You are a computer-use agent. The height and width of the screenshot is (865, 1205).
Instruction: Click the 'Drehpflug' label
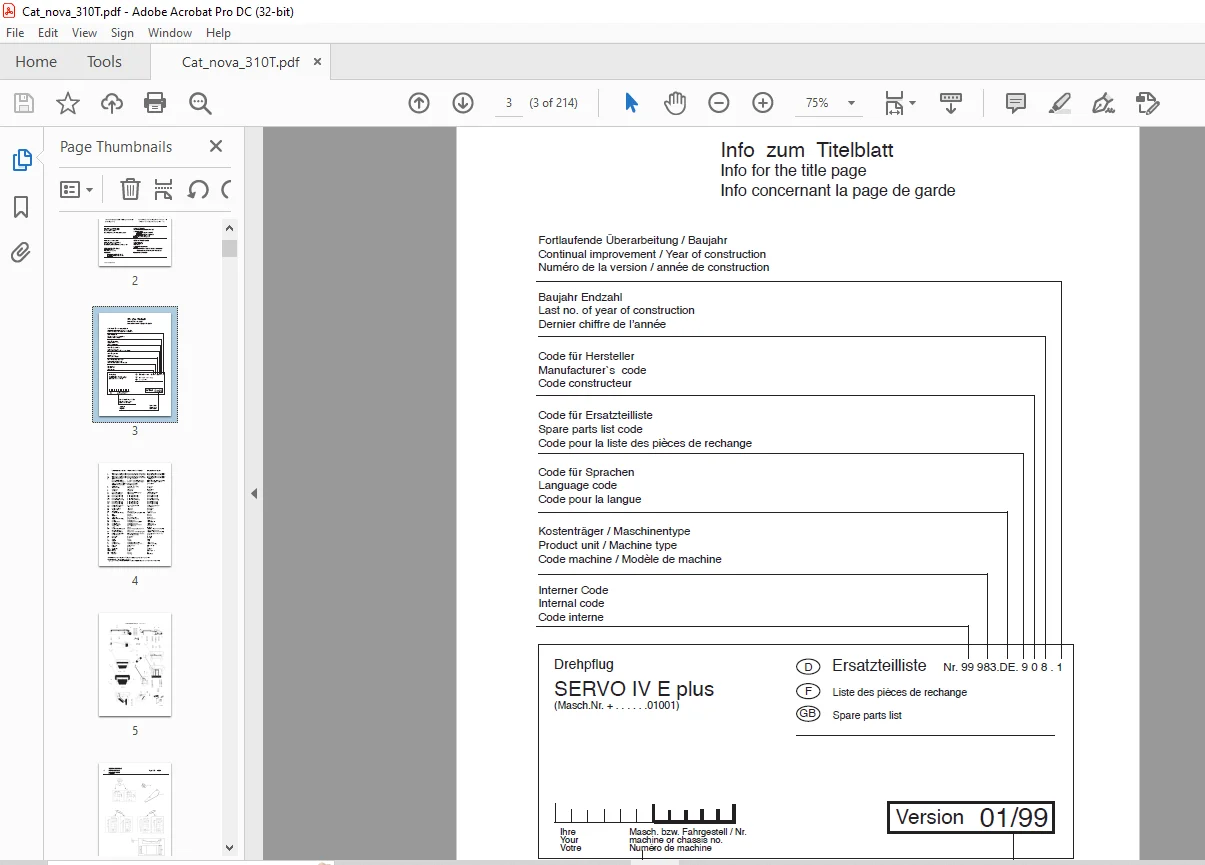(584, 664)
